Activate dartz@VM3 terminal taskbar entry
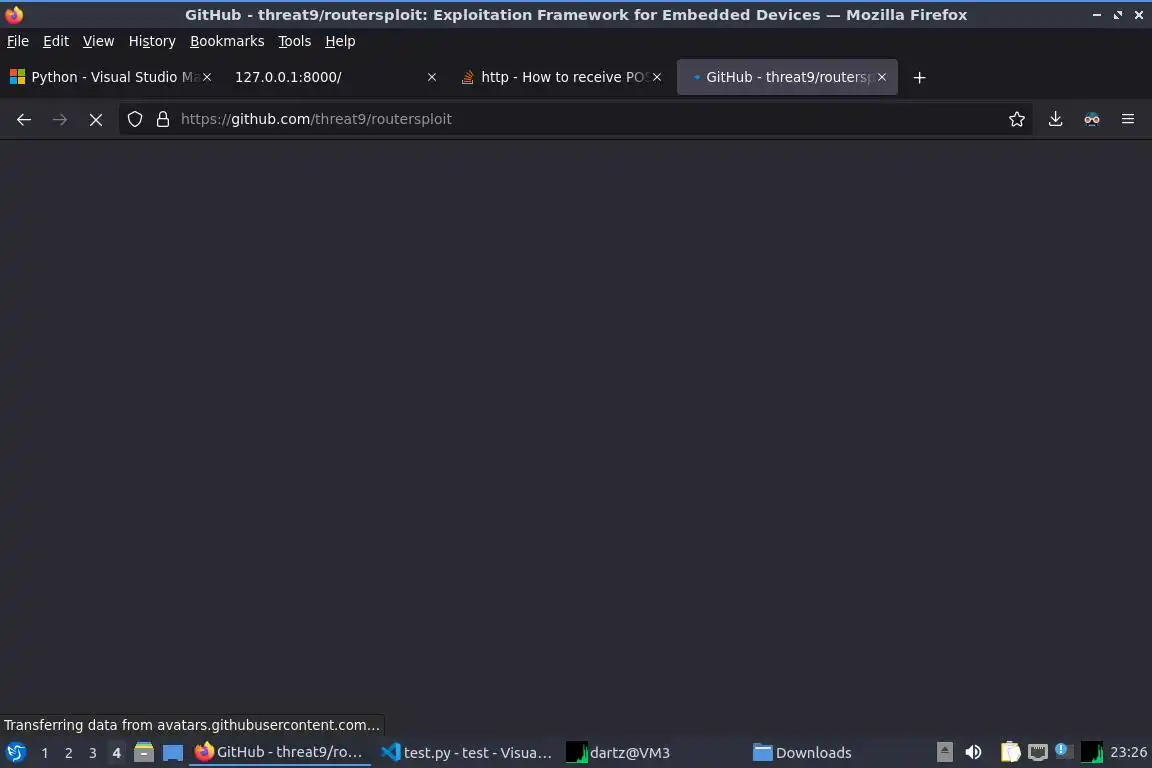 click(x=652, y=753)
